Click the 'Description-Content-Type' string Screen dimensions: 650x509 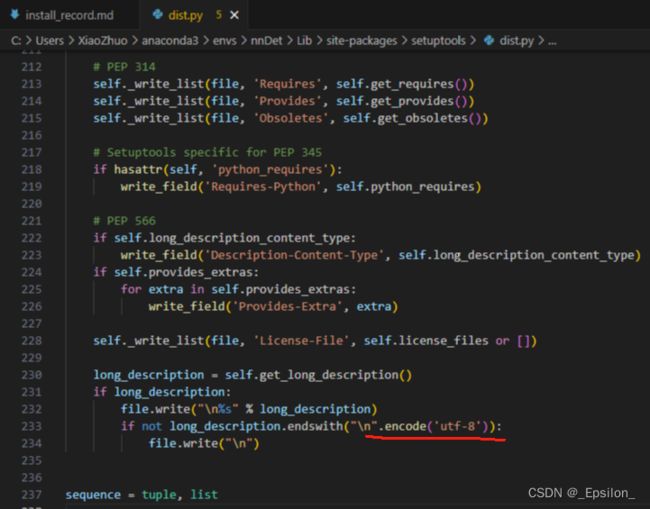(x=294, y=255)
